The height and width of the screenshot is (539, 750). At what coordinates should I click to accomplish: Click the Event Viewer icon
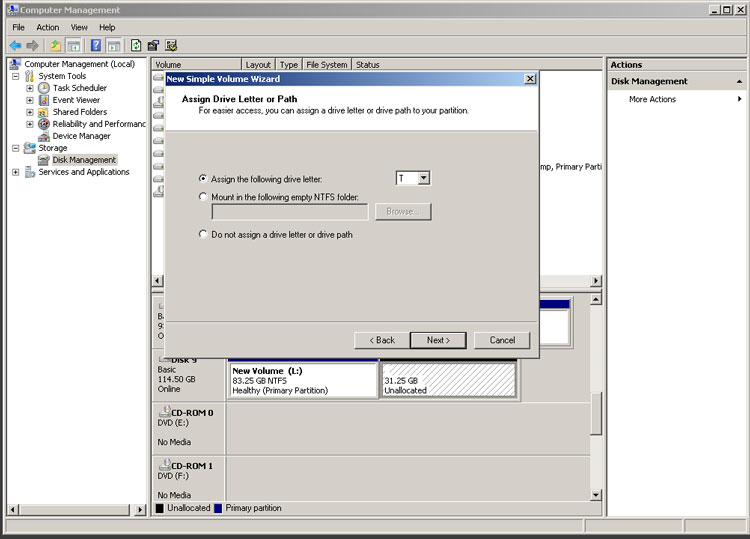[44, 100]
